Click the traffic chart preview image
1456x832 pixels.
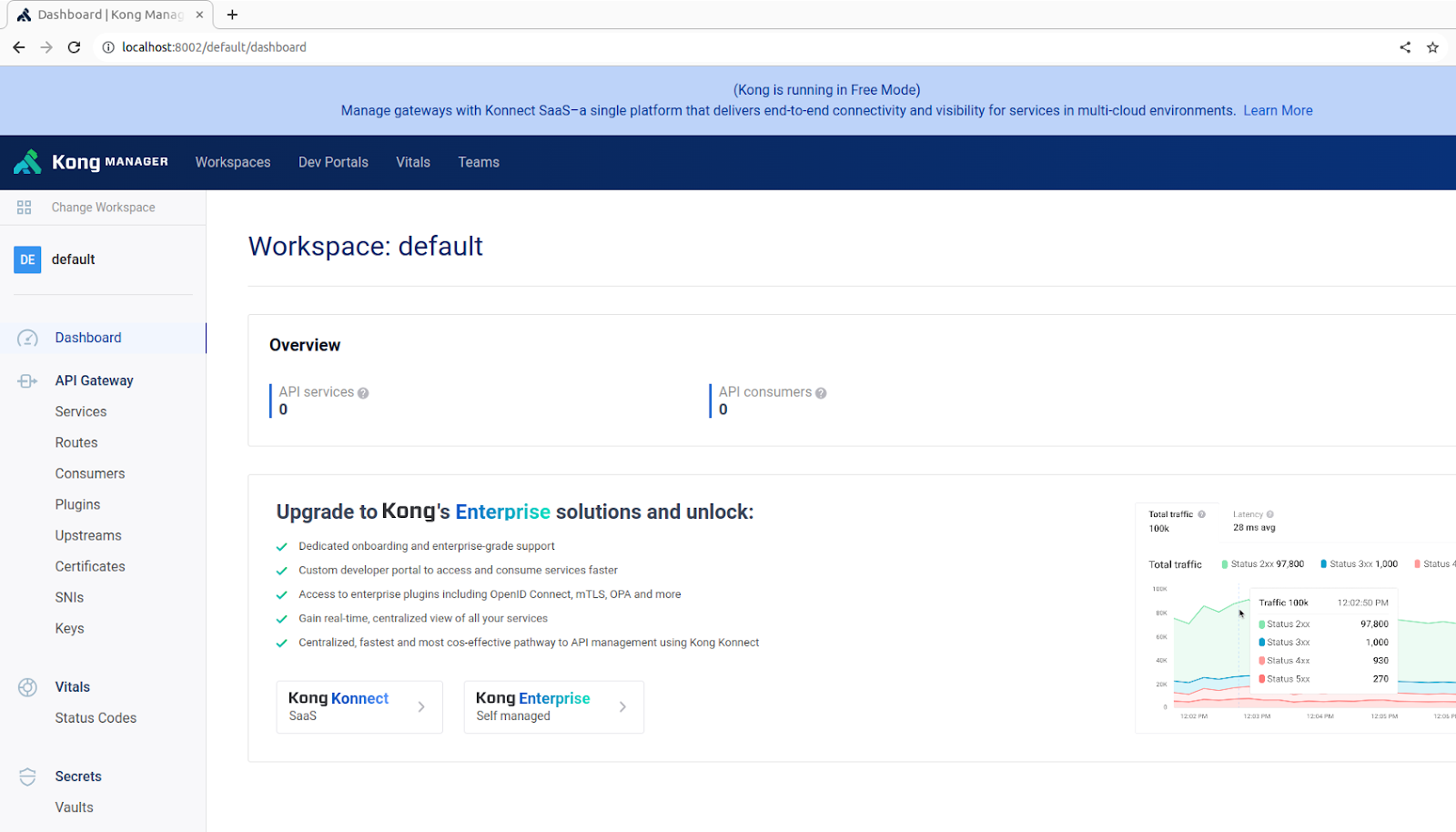[x=1295, y=618]
